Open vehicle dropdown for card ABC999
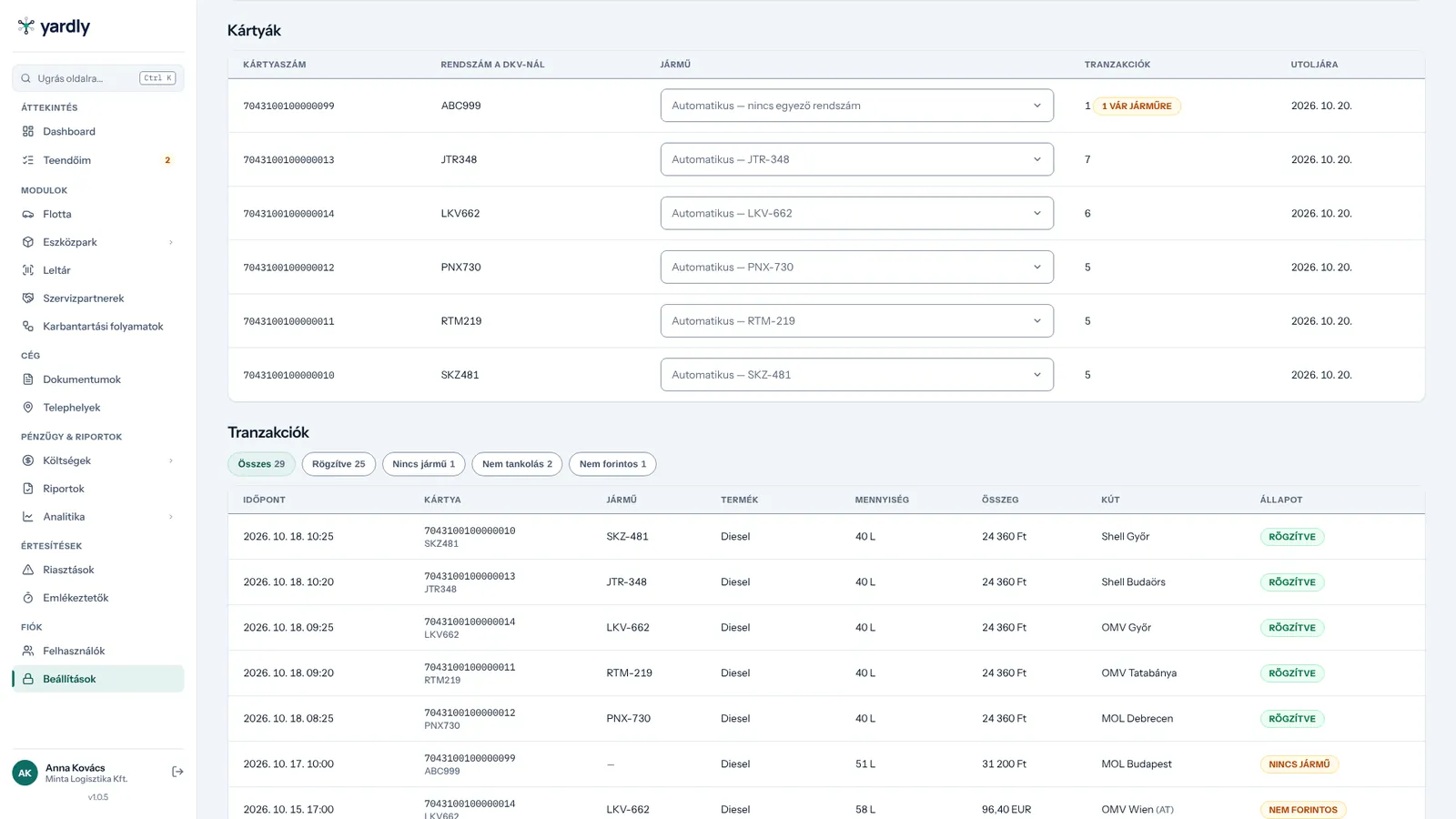Image resolution: width=1456 pixels, height=819 pixels. (x=857, y=106)
